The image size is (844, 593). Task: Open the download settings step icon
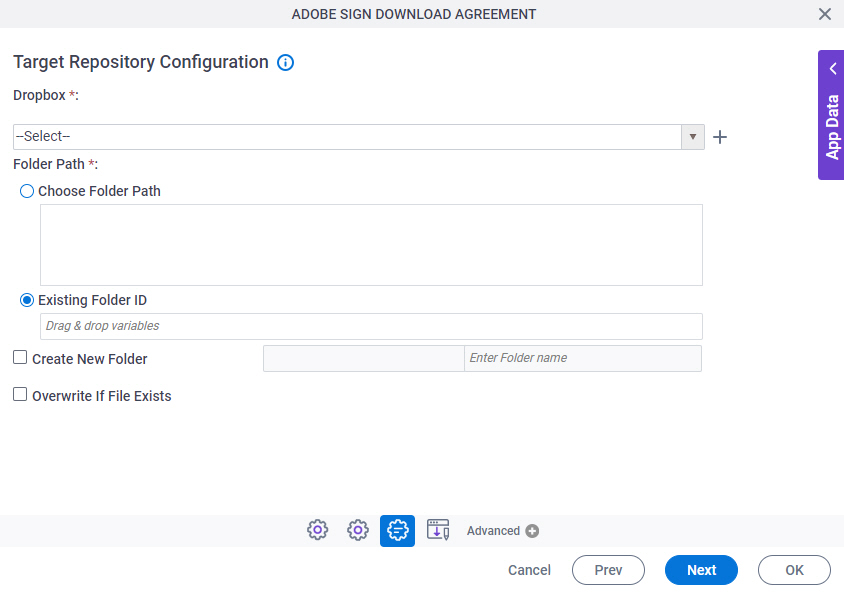pos(438,530)
